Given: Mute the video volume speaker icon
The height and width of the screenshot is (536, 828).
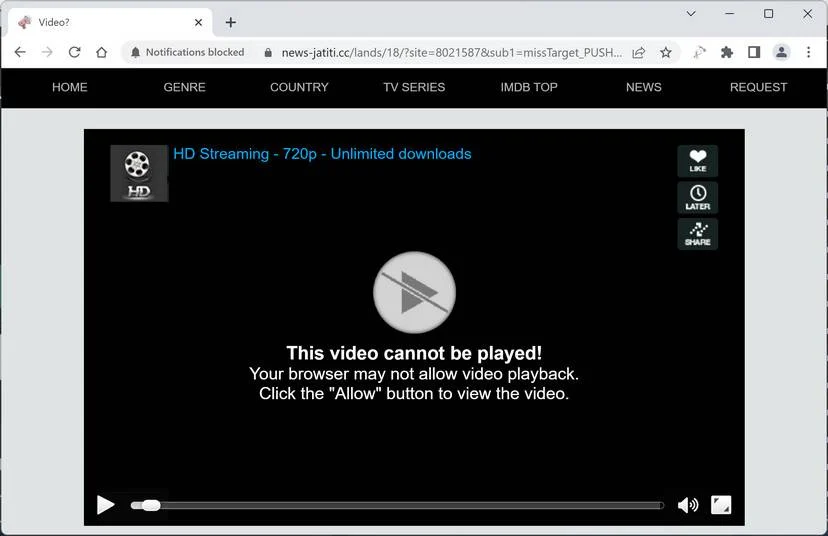Looking at the screenshot, I should pyautogui.click(x=688, y=505).
